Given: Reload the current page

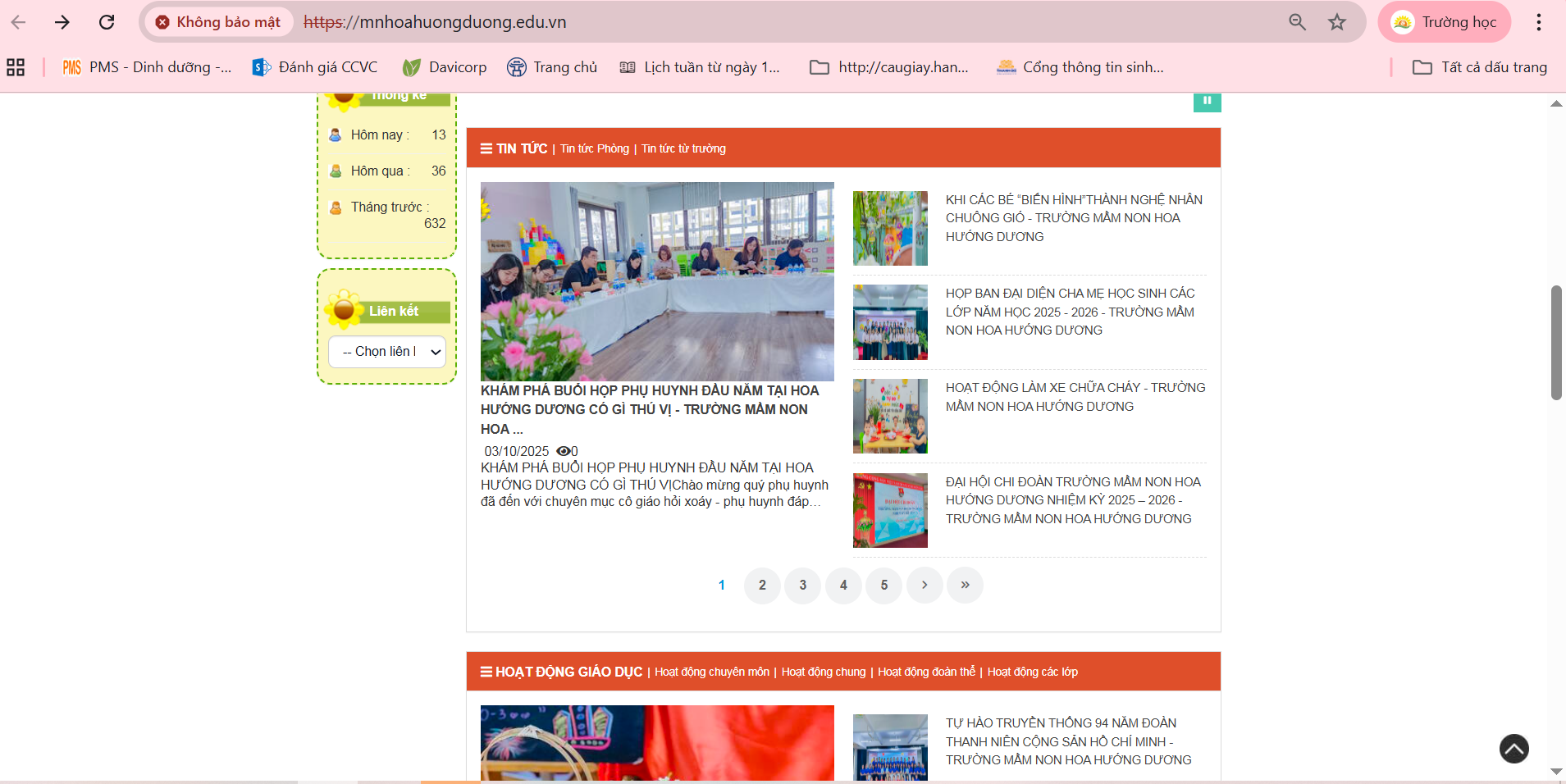Looking at the screenshot, I should point(107,22).
